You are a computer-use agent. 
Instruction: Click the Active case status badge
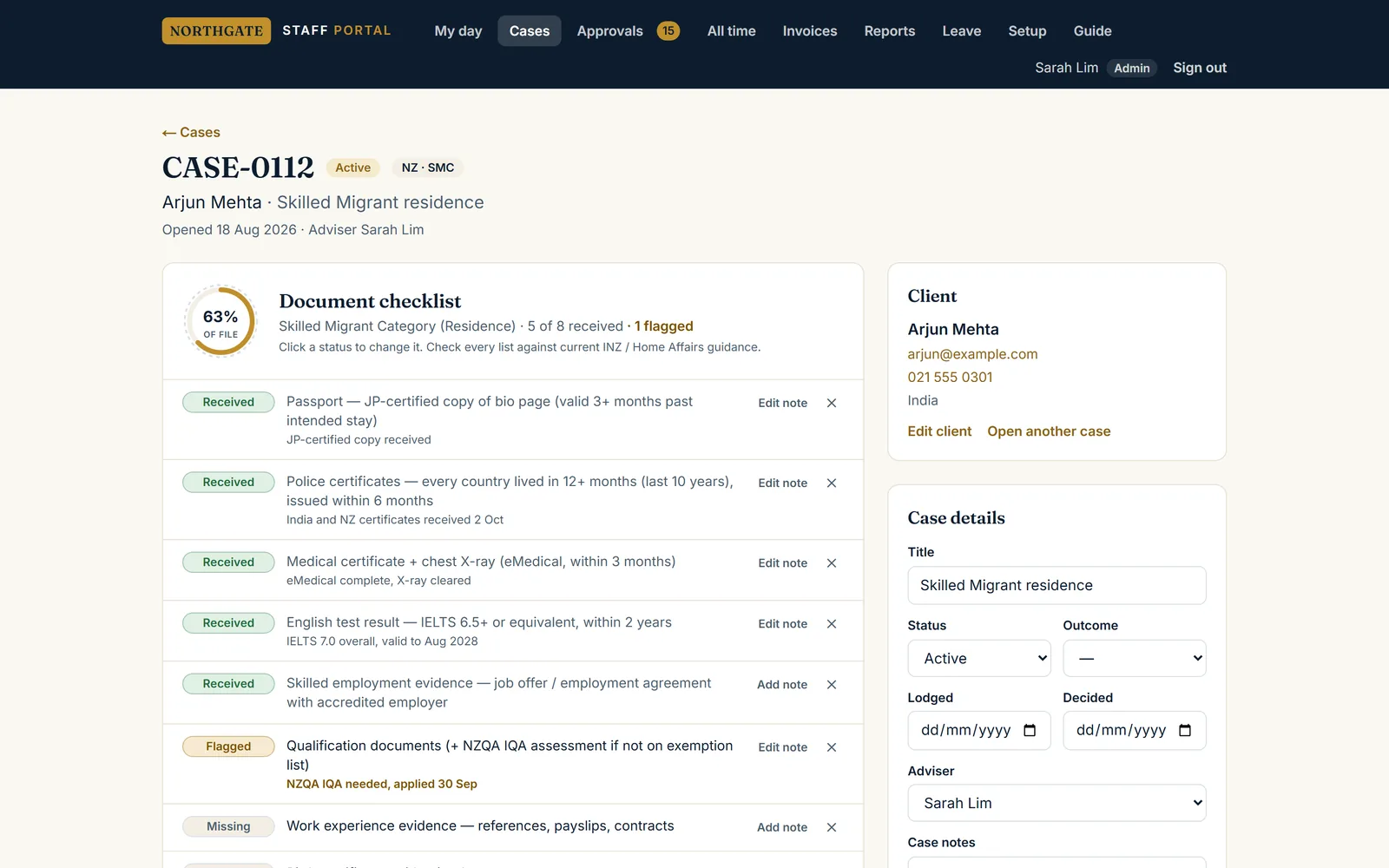coord(353,168)
